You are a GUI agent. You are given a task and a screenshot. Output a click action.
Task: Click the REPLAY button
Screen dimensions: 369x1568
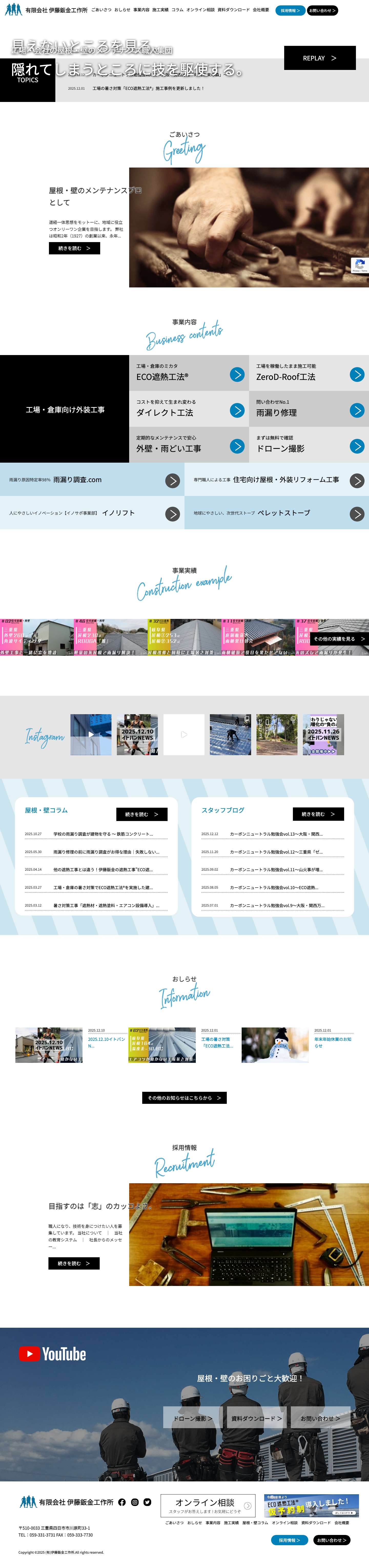coord(320,58)
